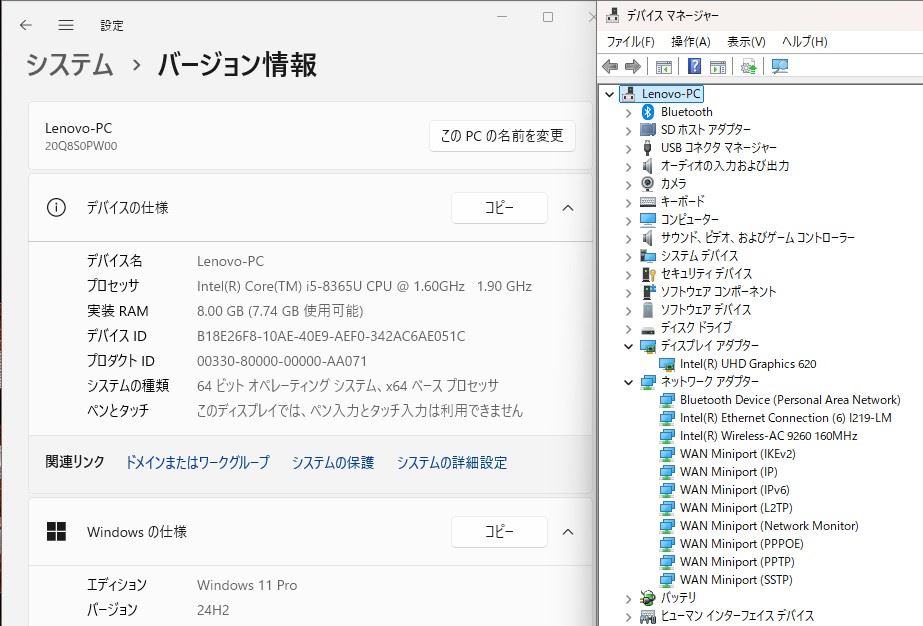Open ドメインまたはワークグループ link
The height and width of the screenshot is (626, 923).
click(x=198, y=462)
